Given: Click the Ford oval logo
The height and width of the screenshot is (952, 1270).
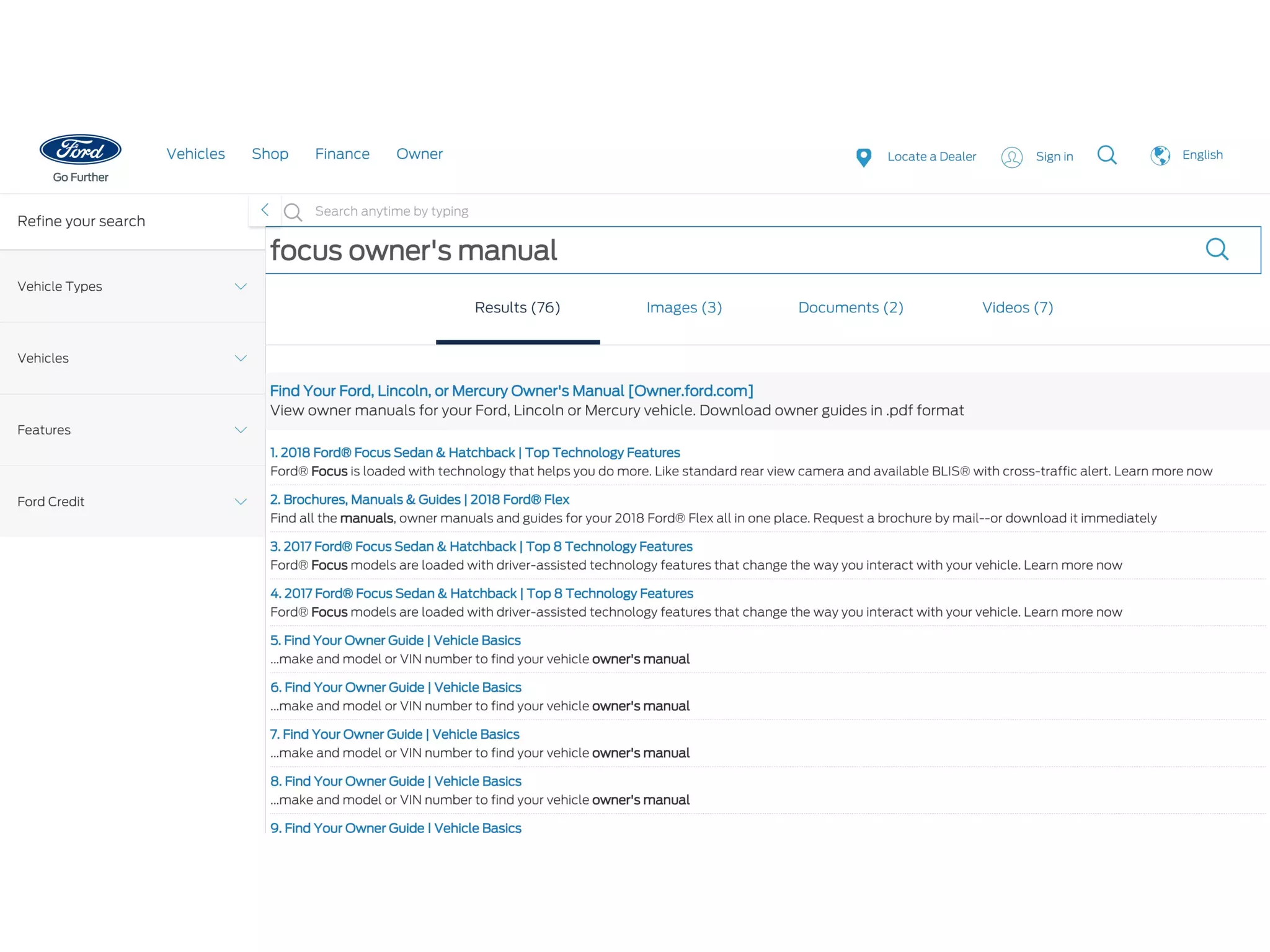Looking at the screenshot, I should click(81, 149).
